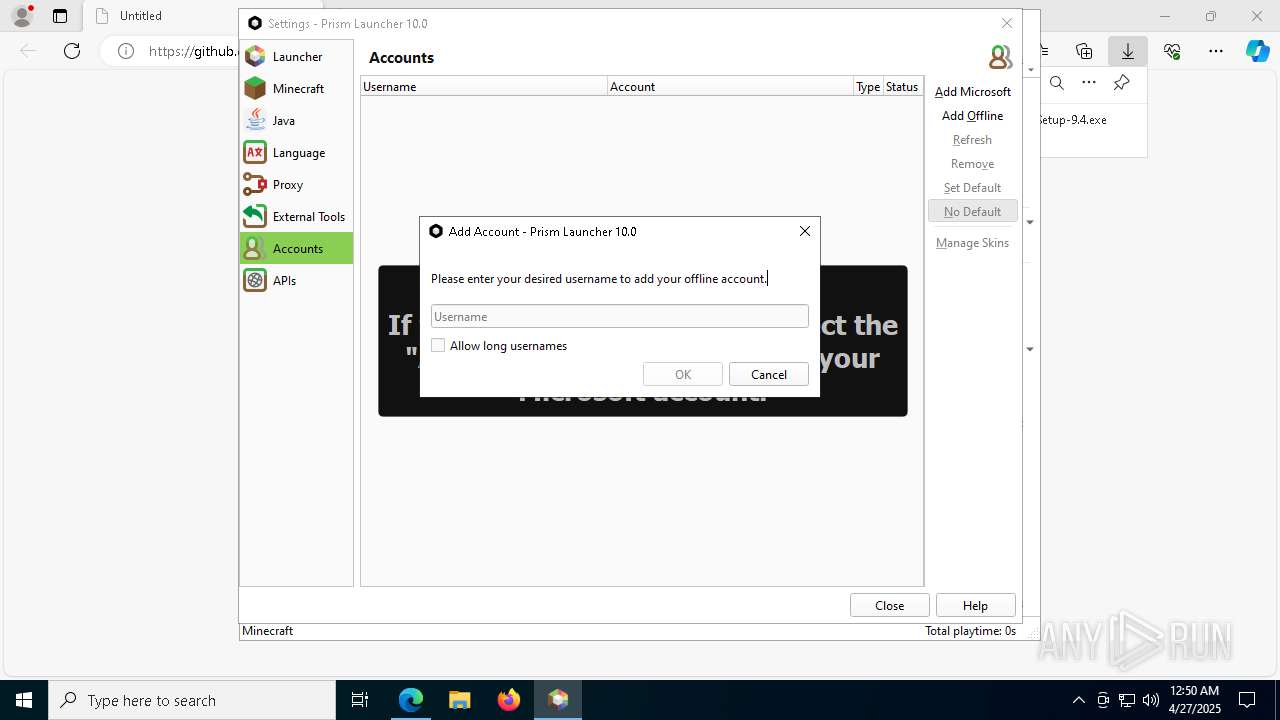
Task: Open File Explorer from taskbar
Action: 459,700
